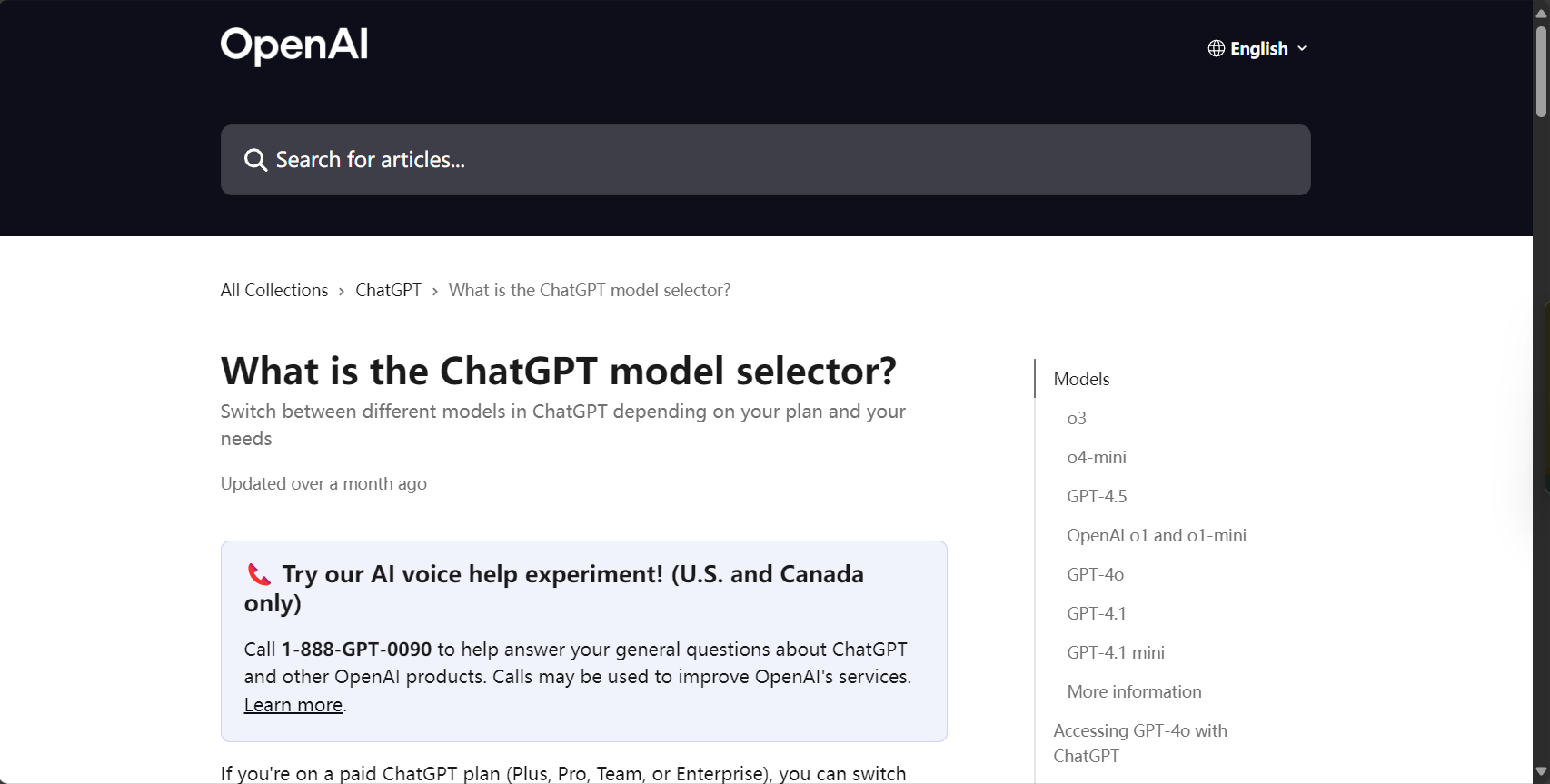Viewport: 1550px width, 784px height.
Task: Jump to the GPT-4o section
Action: 1096,574
